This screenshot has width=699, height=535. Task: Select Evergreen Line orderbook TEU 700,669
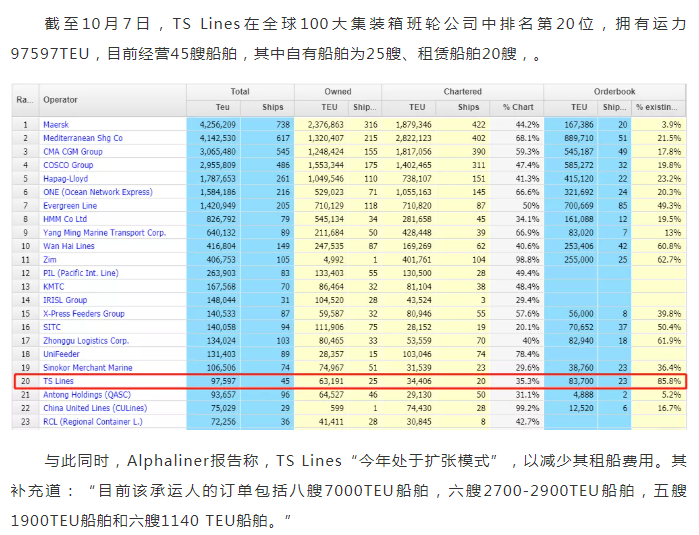[x=571, y=206]
